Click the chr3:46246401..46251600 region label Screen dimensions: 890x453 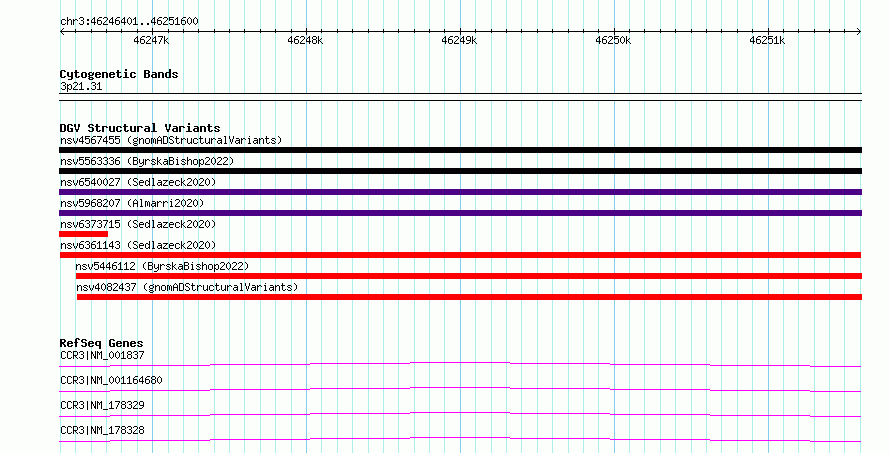tap(129, 22)
